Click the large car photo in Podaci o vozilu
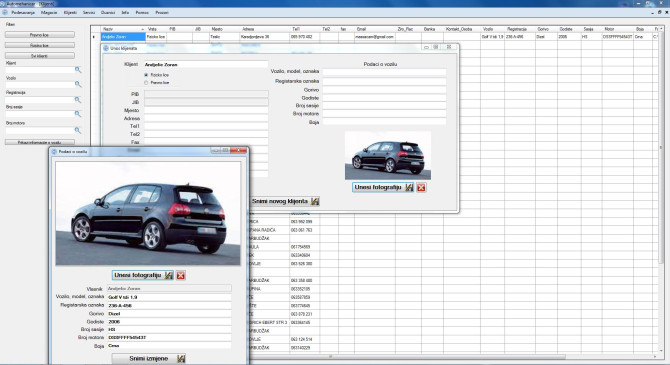The height and width of the screenshot is (365, 670). click(x=148, y=213)
